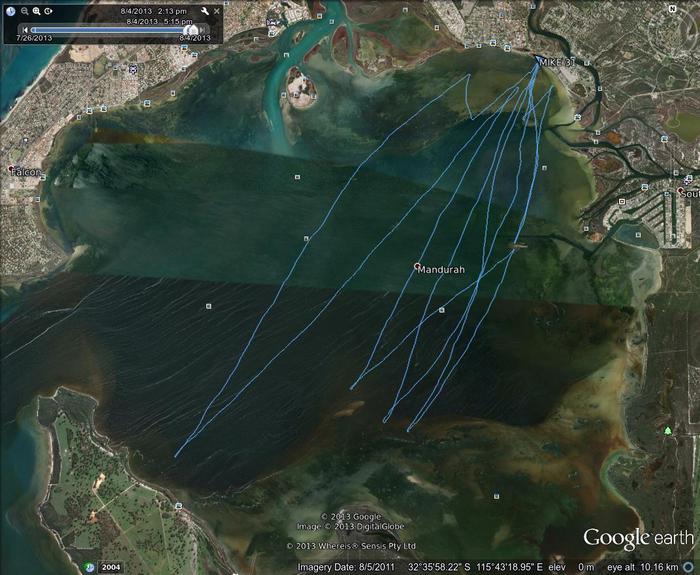The image size is (700, 575).
Task: Close the time slider panel
Action: coord(216,10)
